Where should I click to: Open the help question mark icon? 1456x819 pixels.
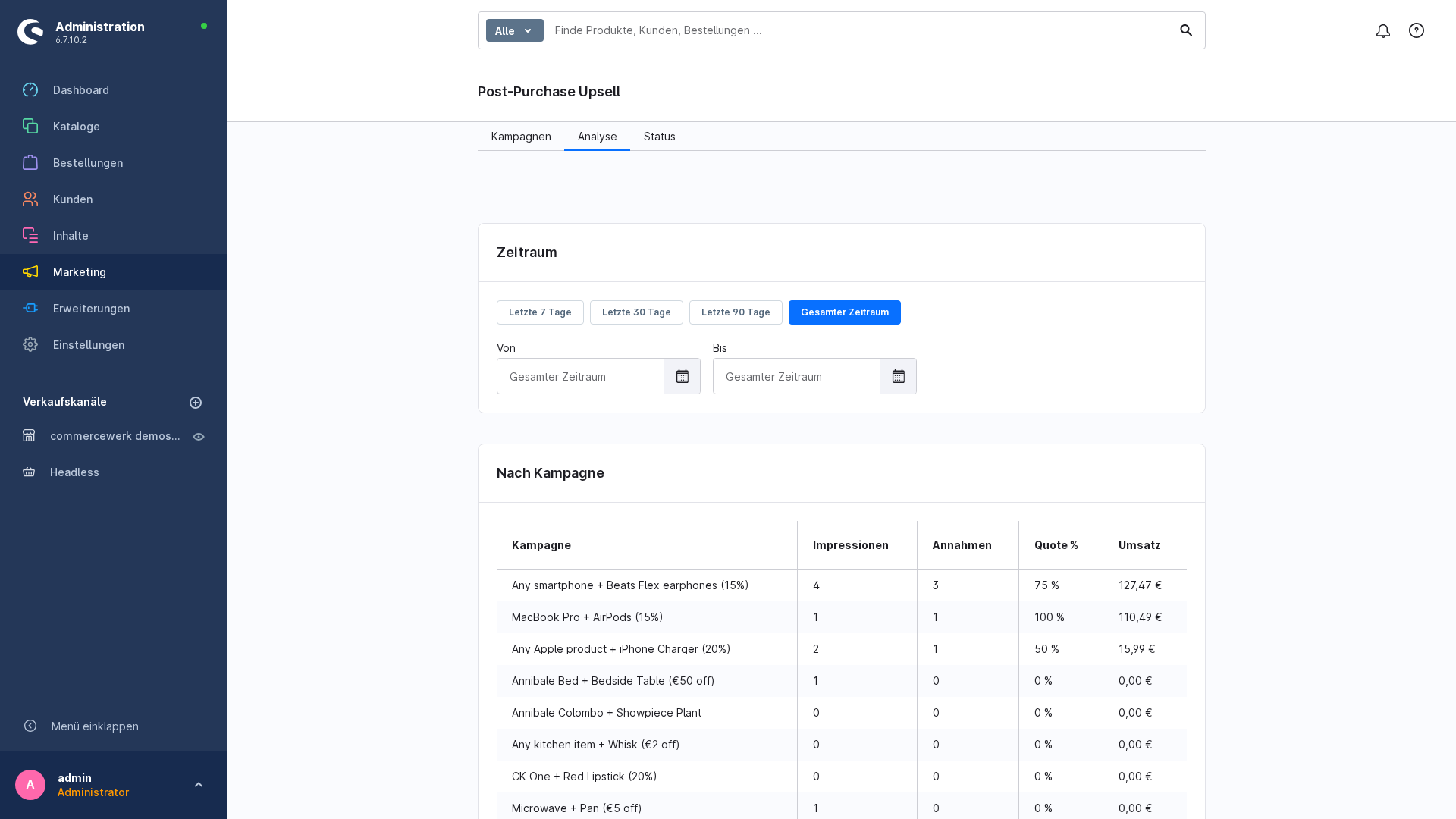(x=1417, y=30)
